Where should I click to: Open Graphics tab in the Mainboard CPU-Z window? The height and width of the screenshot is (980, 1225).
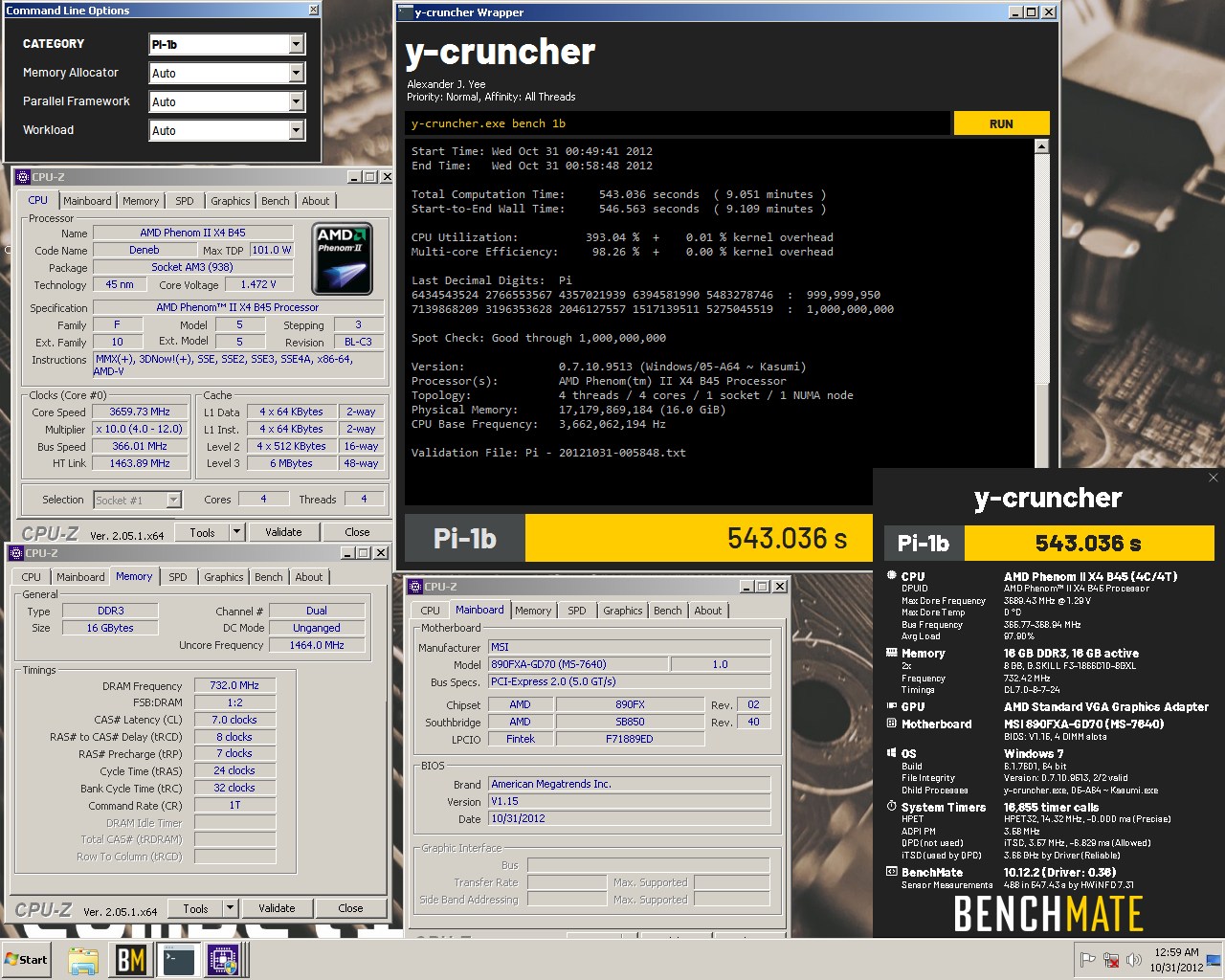(x=623, y=611)
